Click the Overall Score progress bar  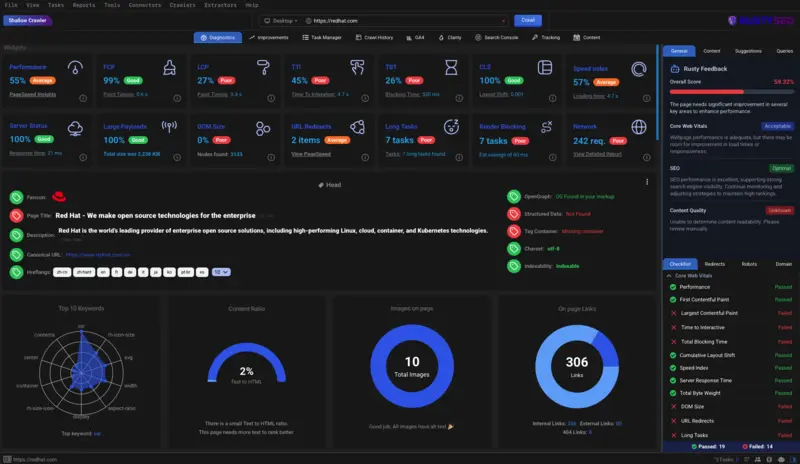(732, 92)
